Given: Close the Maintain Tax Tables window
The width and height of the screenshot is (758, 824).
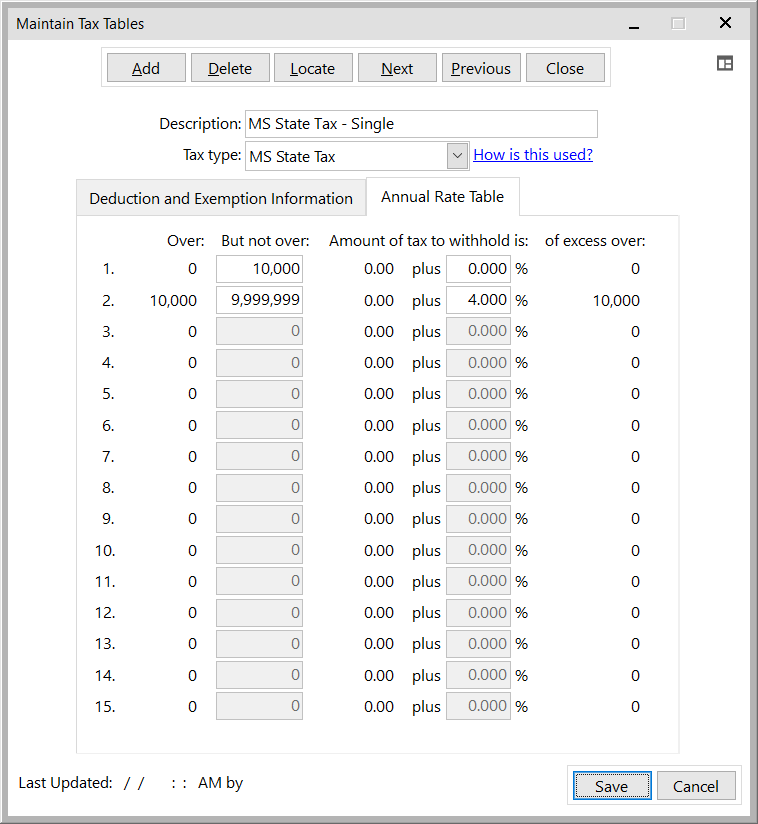Looking at the screenshot, I should tap(725, 23).
